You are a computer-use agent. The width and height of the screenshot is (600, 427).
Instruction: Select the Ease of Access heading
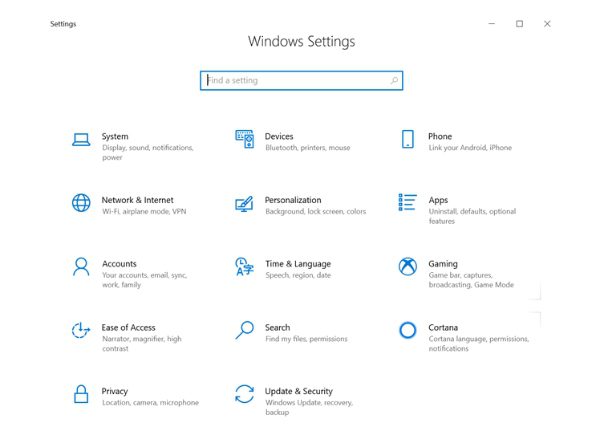(x=128, y=328)
